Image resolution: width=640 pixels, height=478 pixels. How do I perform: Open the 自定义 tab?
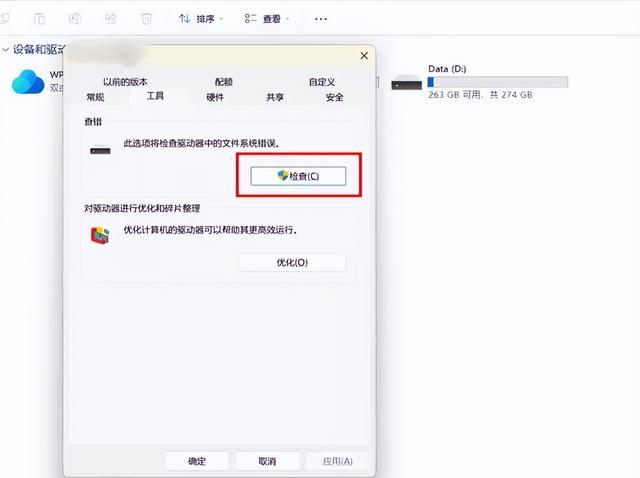click(x=321, y=82)
